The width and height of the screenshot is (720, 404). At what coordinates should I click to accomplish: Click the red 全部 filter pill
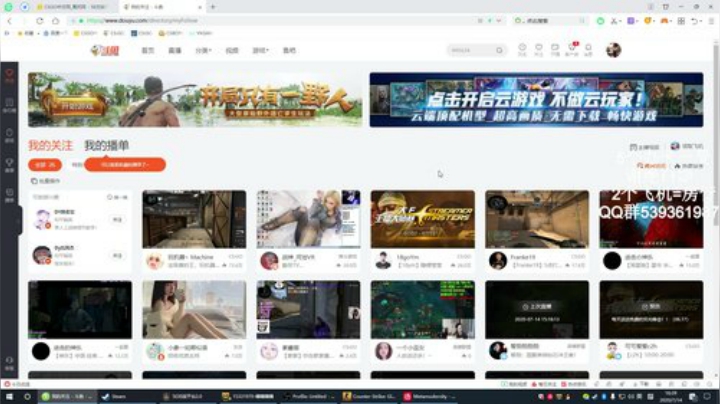click(x=45, y=164)
